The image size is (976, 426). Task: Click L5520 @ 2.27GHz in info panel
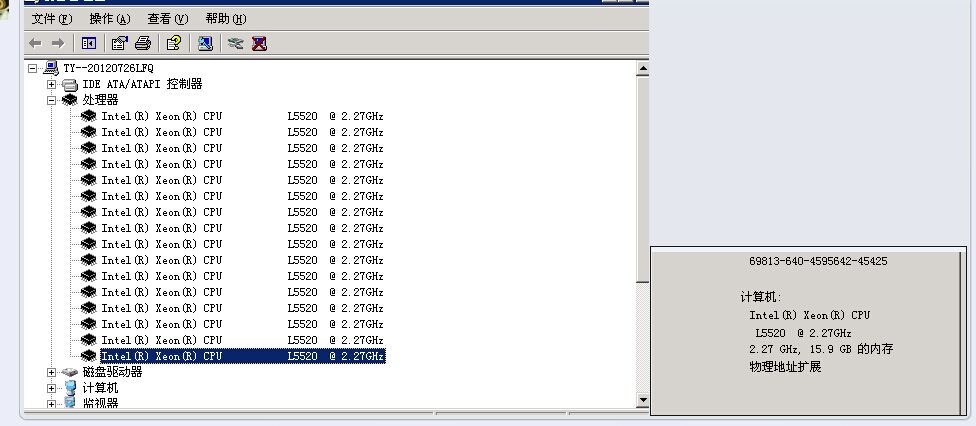(x=803, y=333)
